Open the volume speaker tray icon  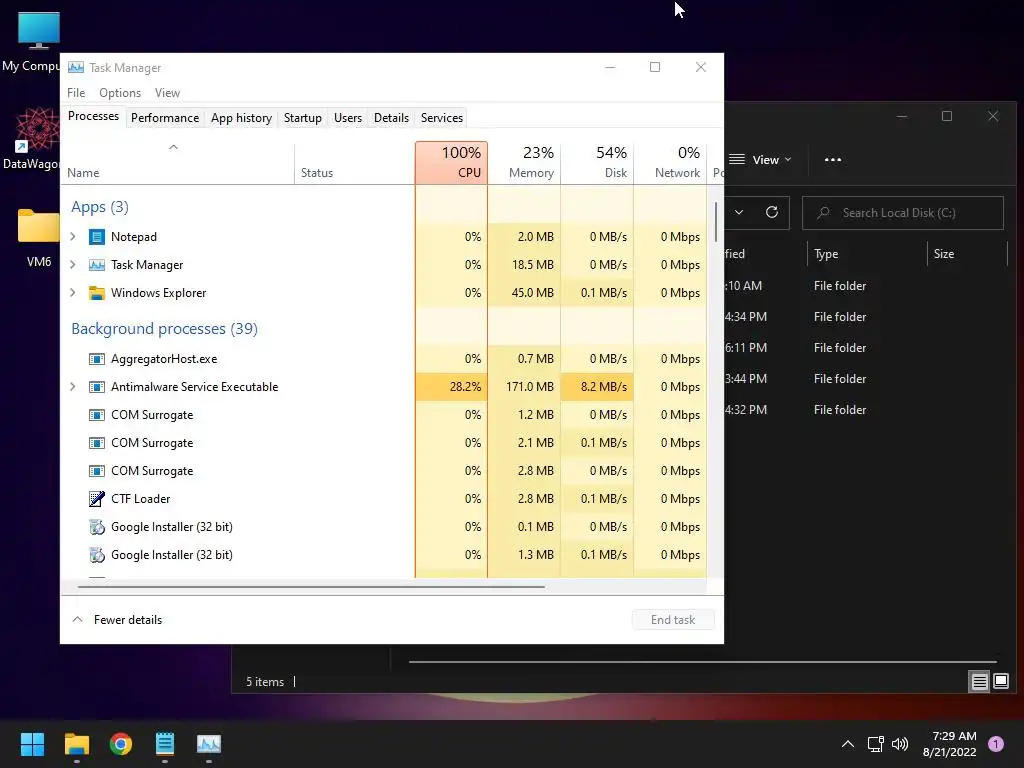(x=900, y=744)
